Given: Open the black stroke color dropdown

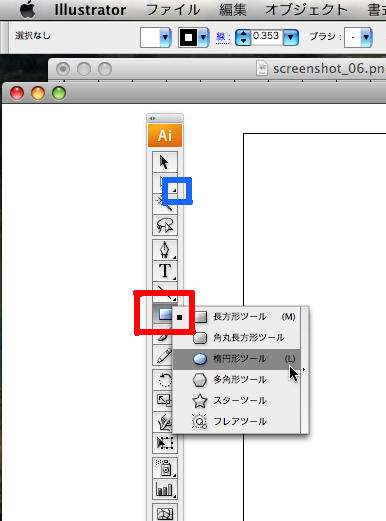Looking at the screenshot, I should click(x=203, y=37).
